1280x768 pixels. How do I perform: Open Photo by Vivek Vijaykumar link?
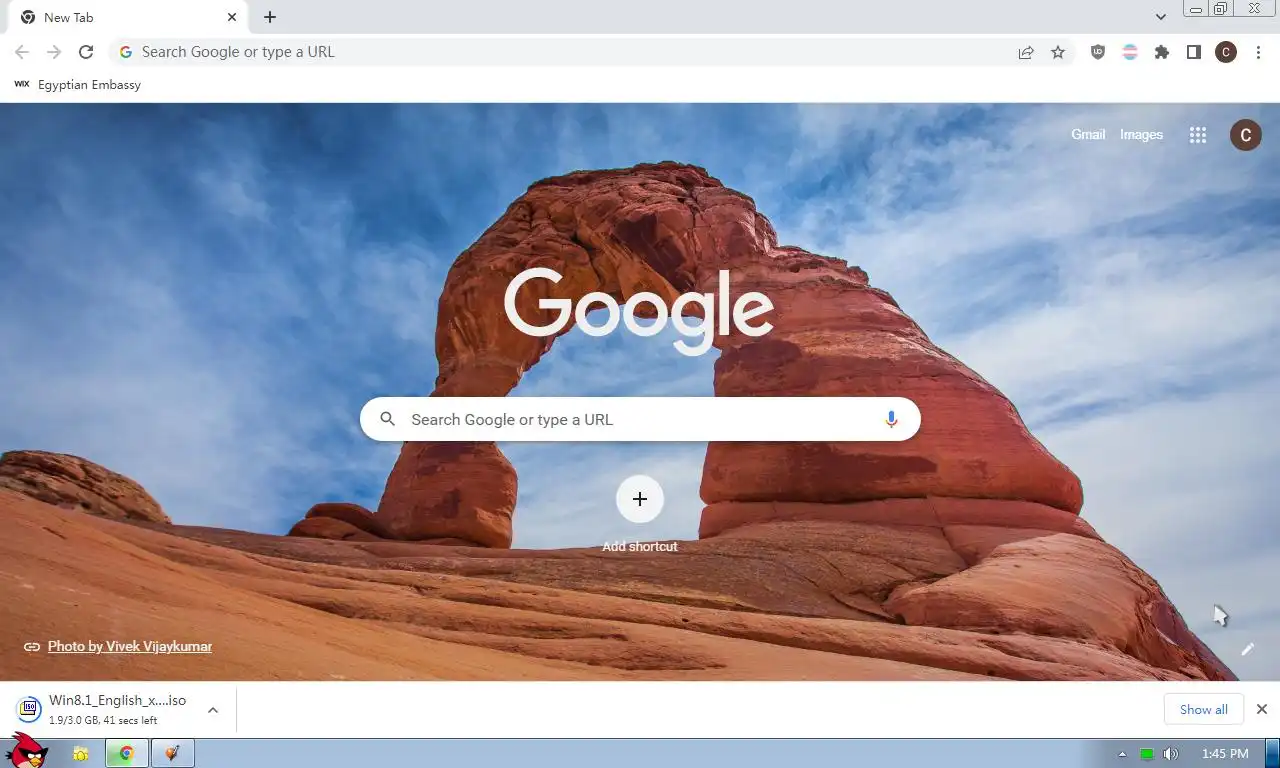[130, 646]
